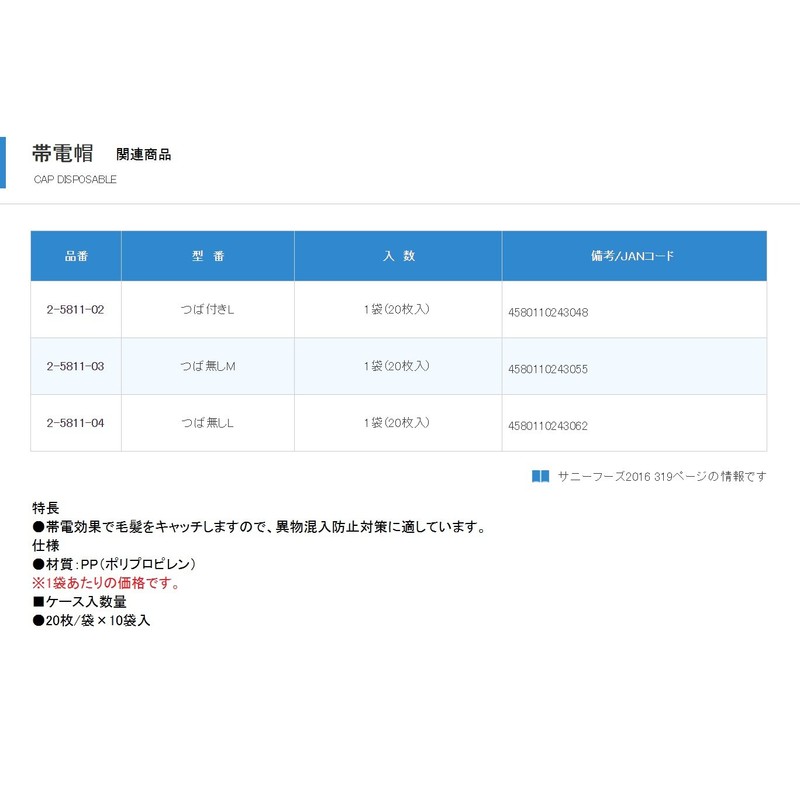Click the CAP DISPOSABLE subtitle text
Screen dimensions: 800x800
tap(75, 180)
